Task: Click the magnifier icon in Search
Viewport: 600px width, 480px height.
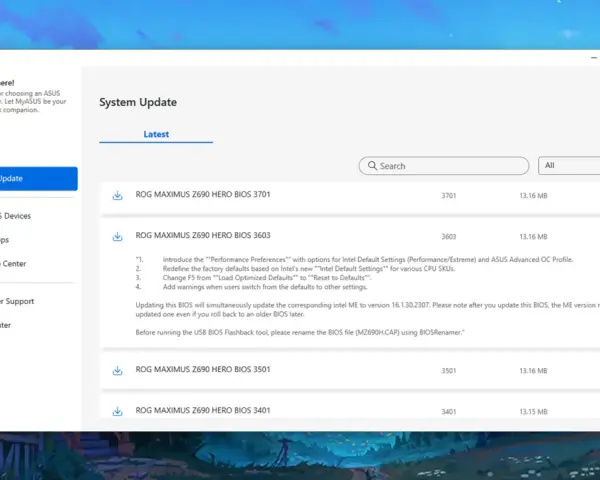Action: coord(372,165)
